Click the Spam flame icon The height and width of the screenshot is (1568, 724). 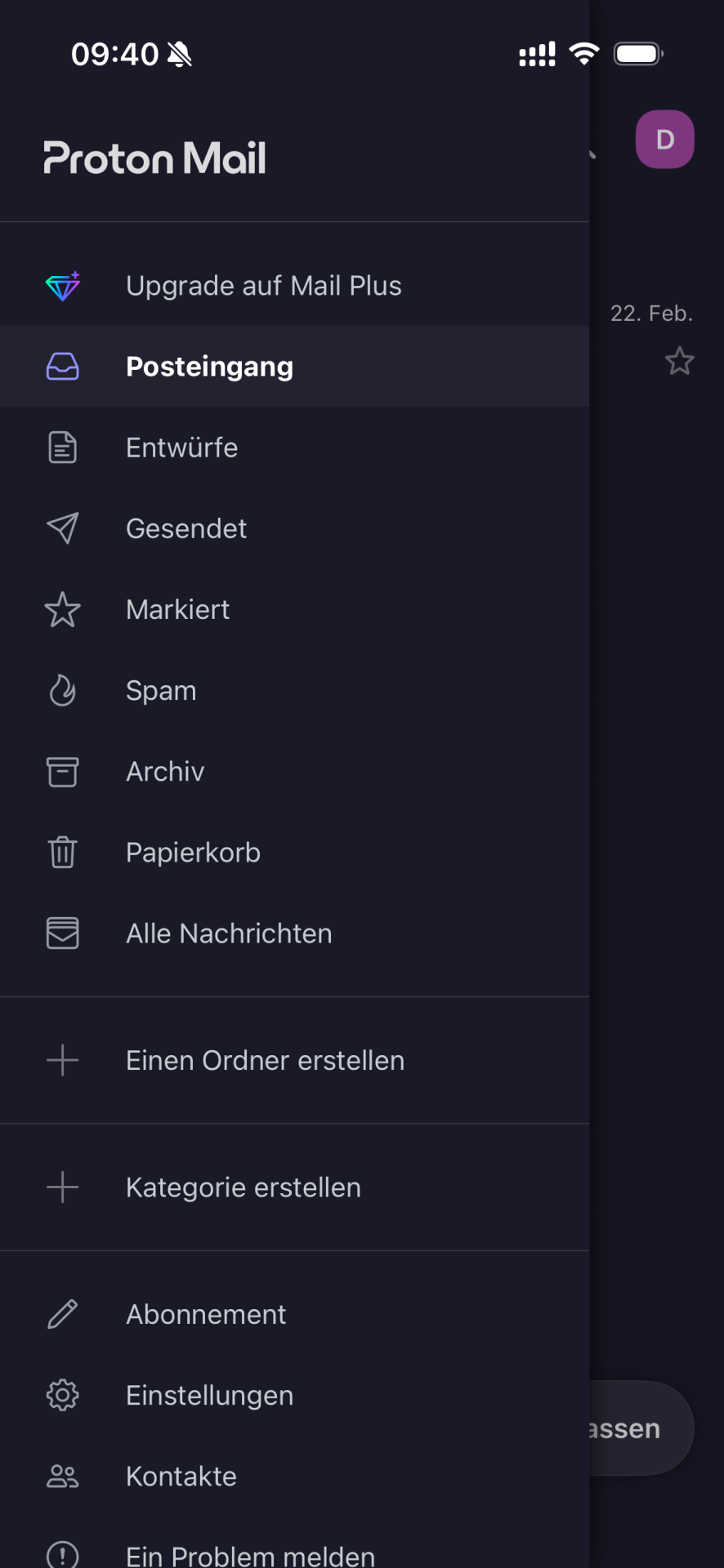(63, 691)
